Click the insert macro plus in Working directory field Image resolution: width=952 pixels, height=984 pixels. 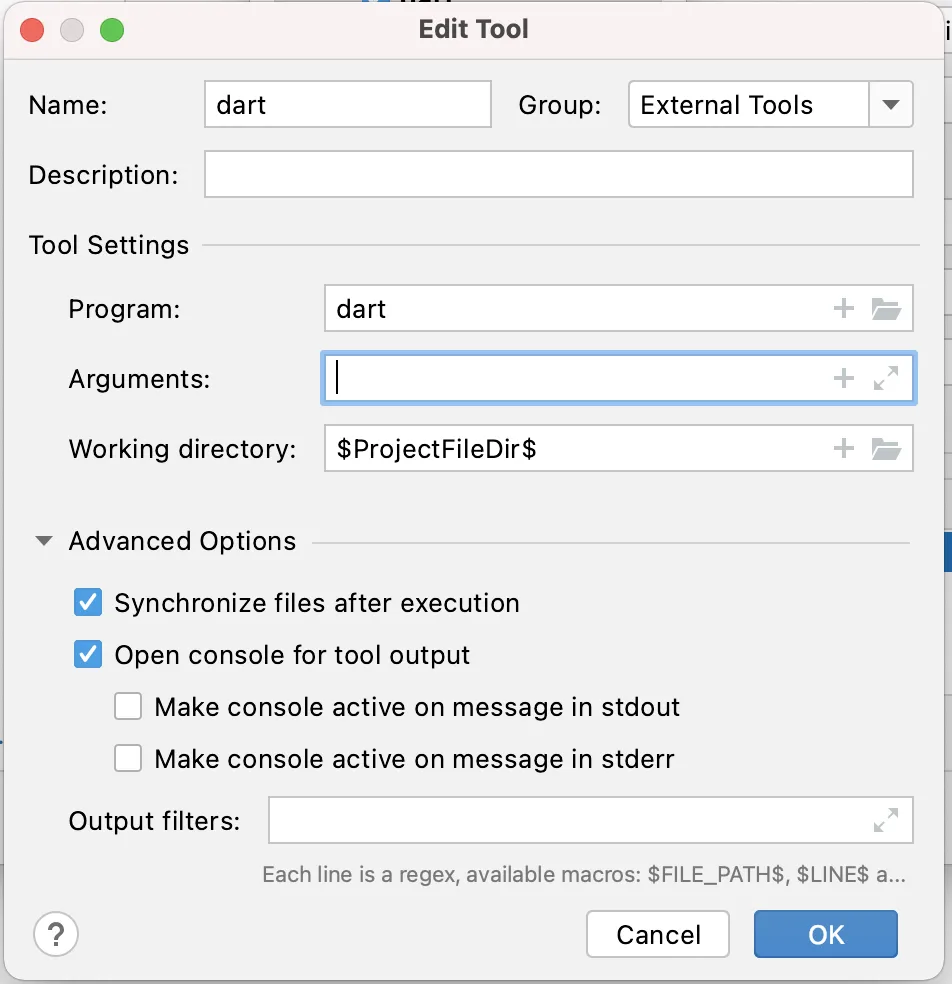(x=844, y=448)
